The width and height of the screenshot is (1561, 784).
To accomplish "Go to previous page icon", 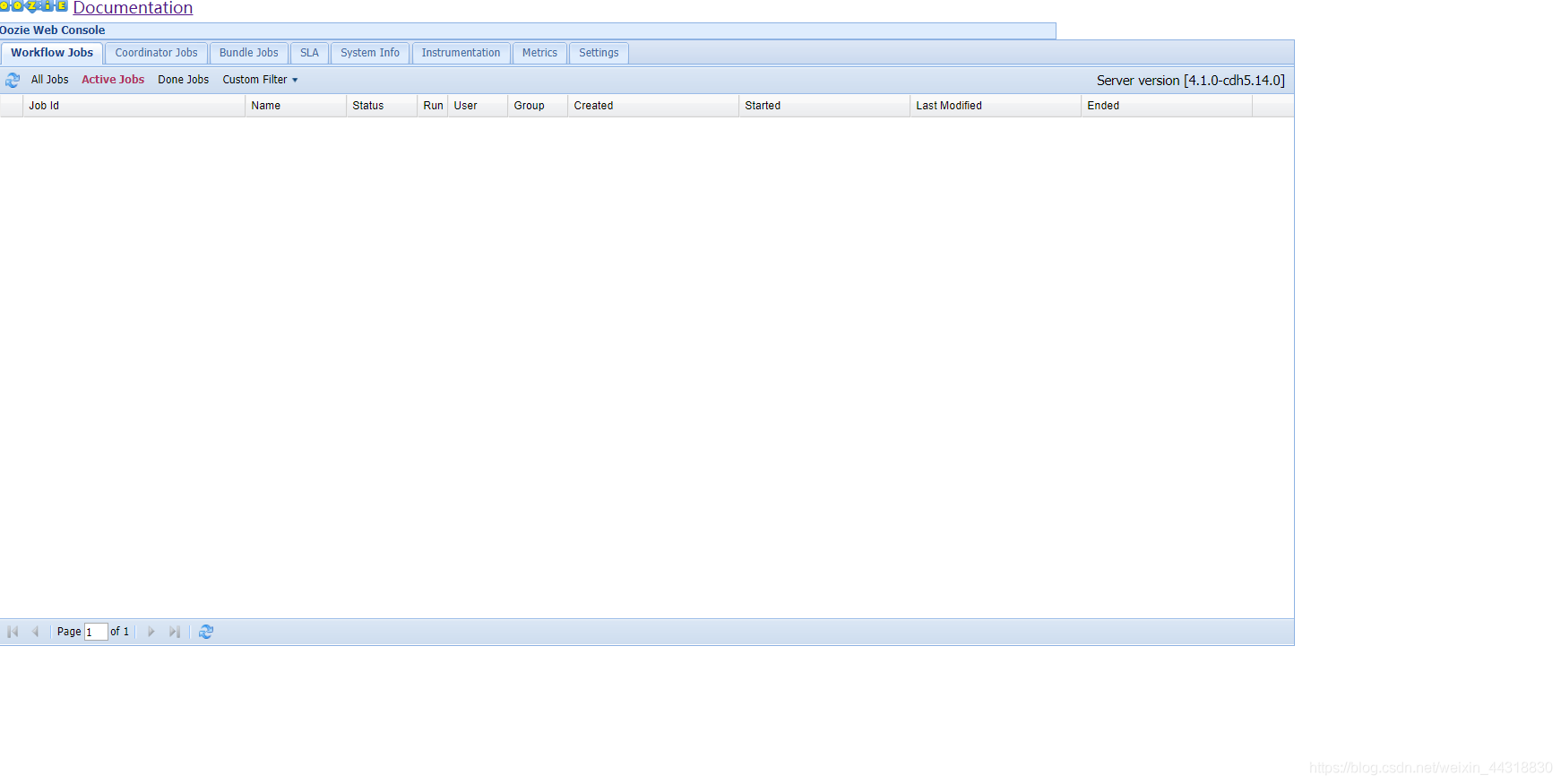I will [x=35, y=632].
